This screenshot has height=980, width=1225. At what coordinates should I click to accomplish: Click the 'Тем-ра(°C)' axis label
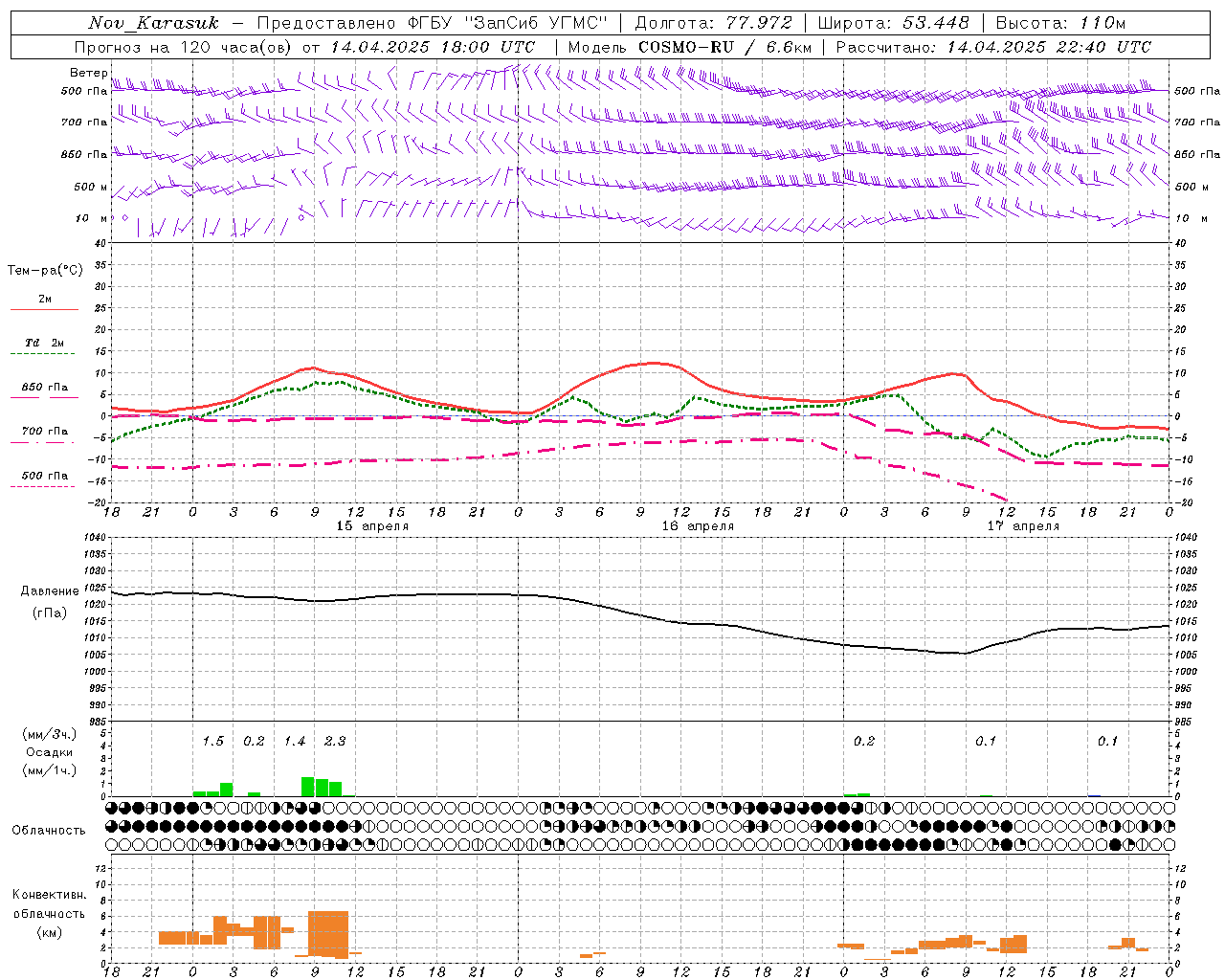[x=45, y=271]
